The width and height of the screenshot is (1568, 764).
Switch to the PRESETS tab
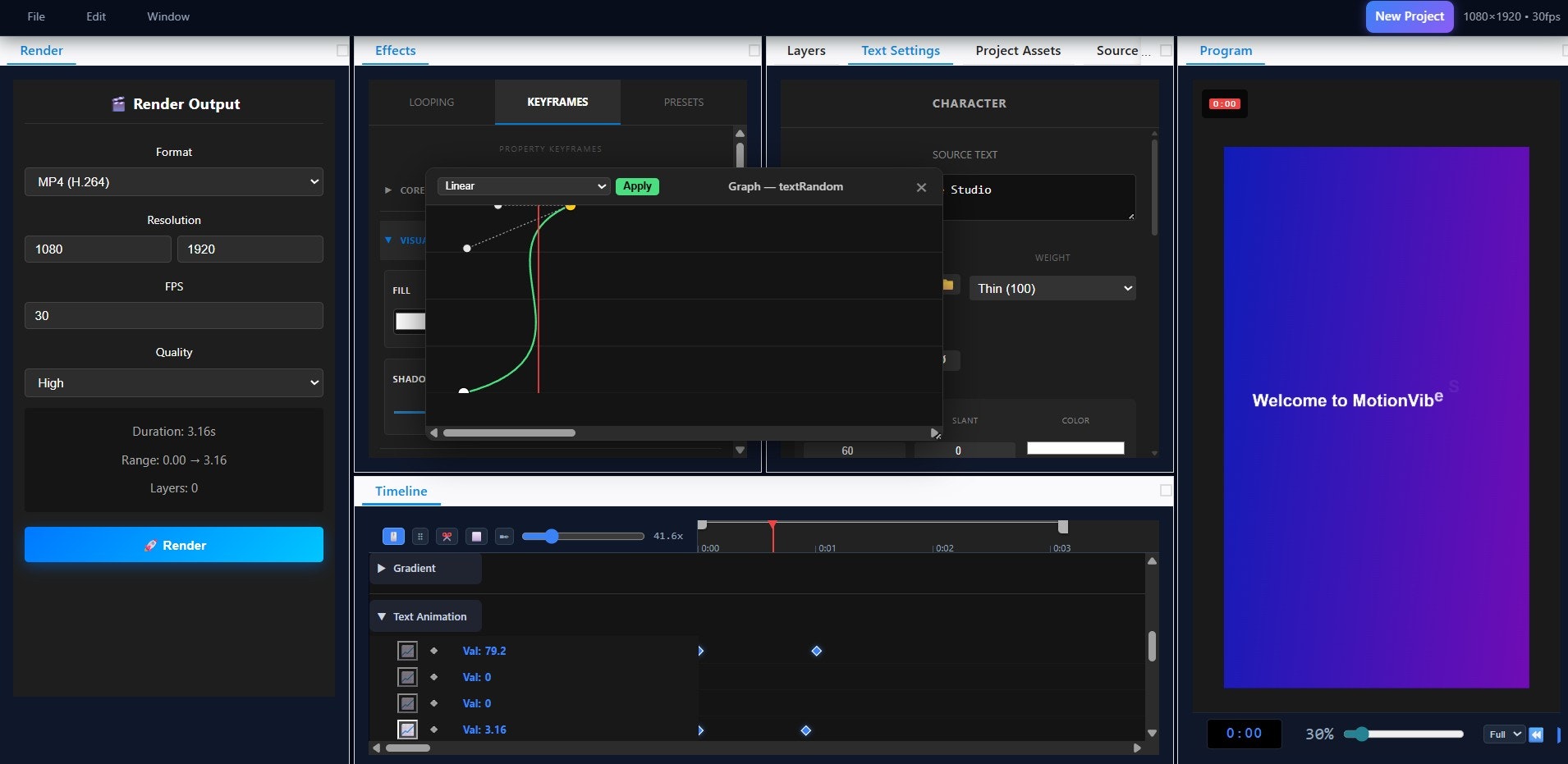point(684,103)
